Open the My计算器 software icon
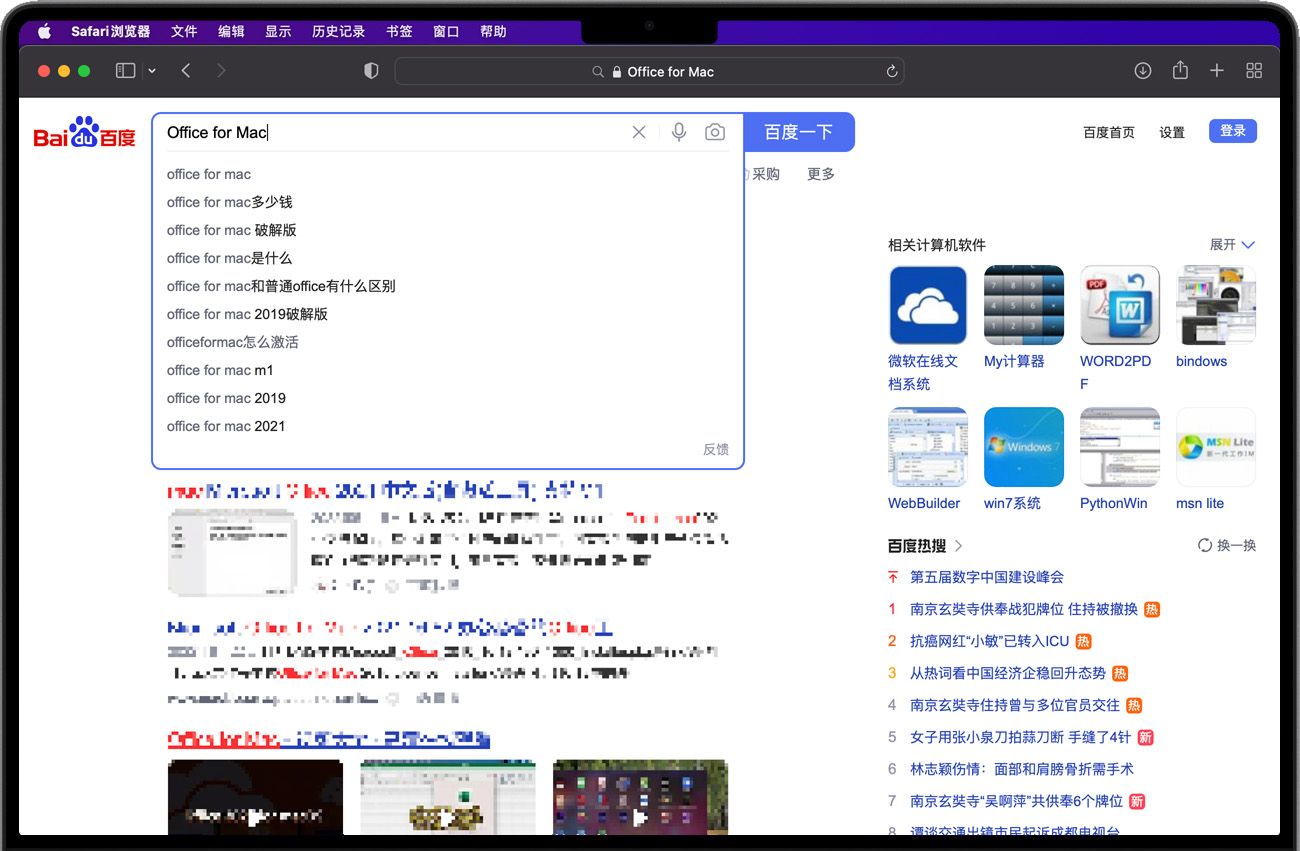This screenshot has height=851, width=1300. click(x=1024, y=305)
